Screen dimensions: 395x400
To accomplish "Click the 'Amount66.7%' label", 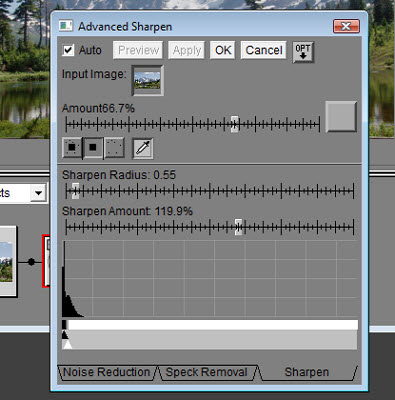I will 98,108.
